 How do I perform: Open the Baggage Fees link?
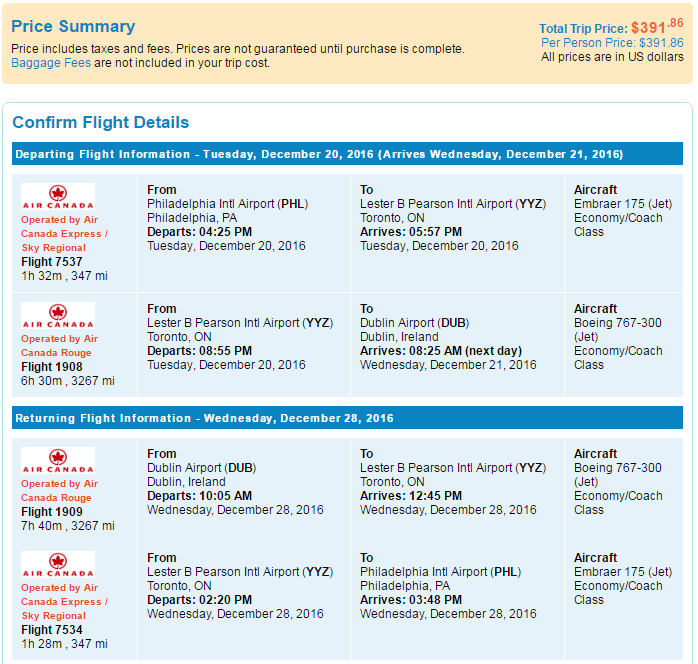[x=51, y=63]
